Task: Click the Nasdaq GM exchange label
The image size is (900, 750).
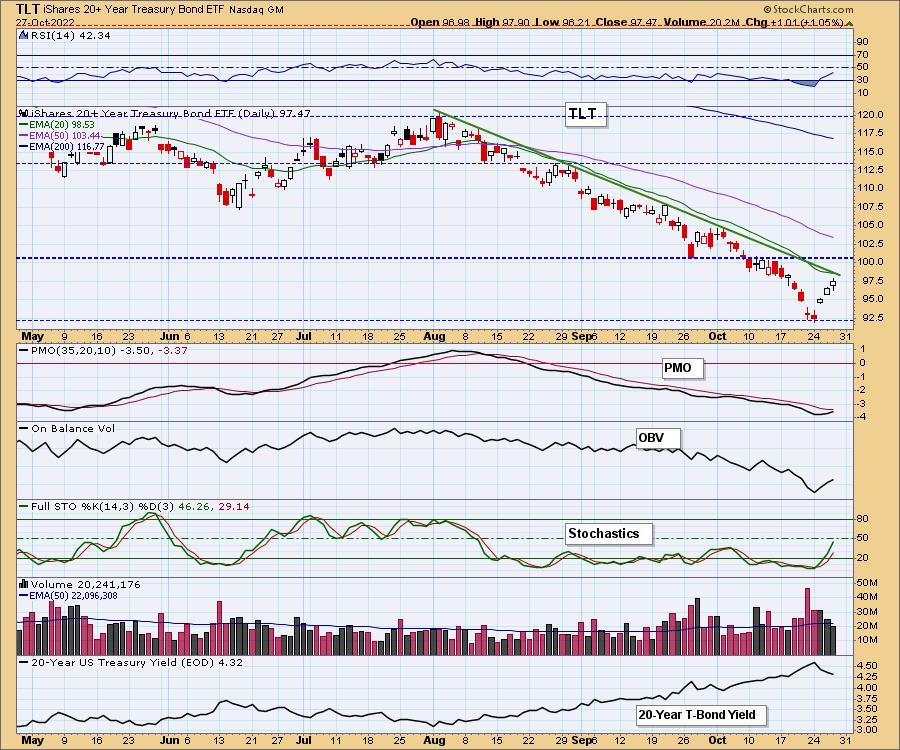Action: click(x=256, y=10)
